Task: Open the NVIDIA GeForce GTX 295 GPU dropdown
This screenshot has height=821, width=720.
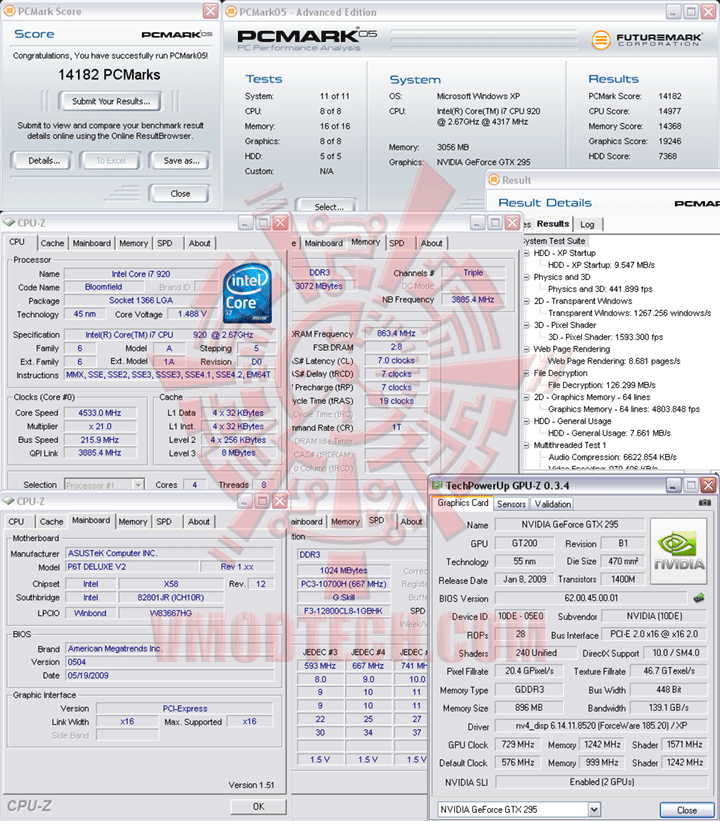Action: [594, 809]
